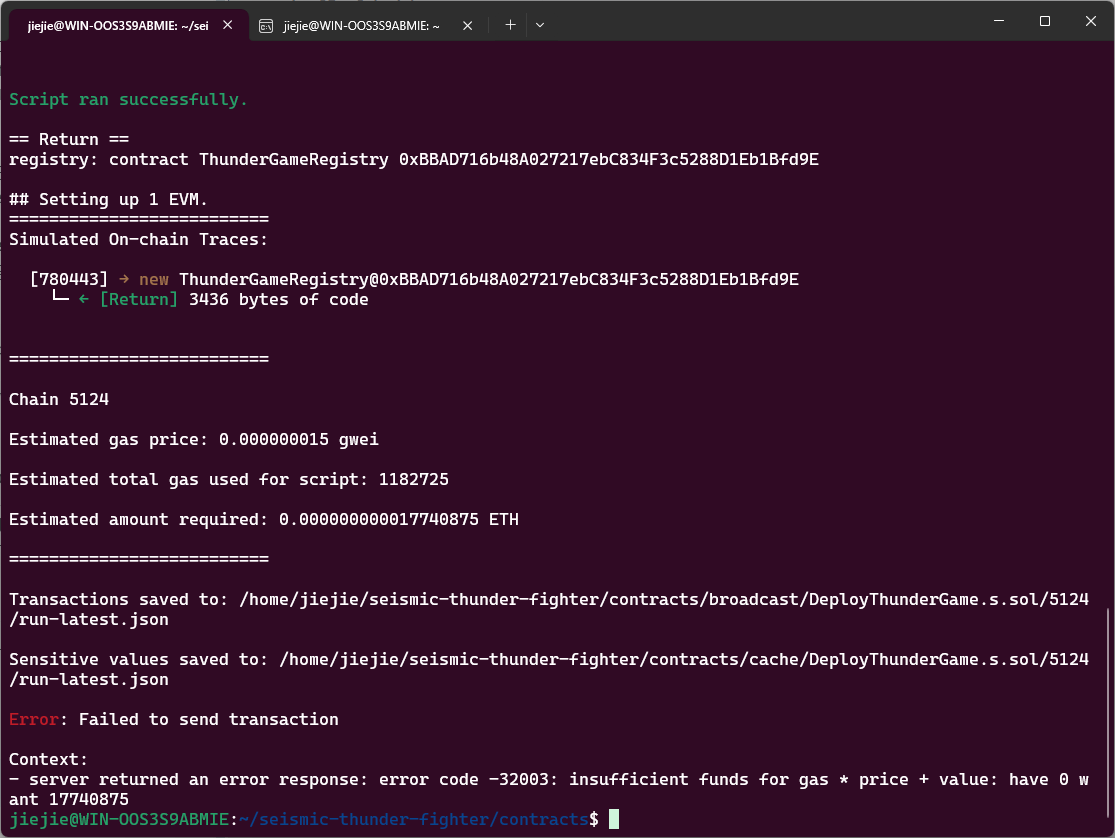Click the terminal icon on second tab
Image resolution: width=1115 pixels, height=838 pixels.
point(266,26)
